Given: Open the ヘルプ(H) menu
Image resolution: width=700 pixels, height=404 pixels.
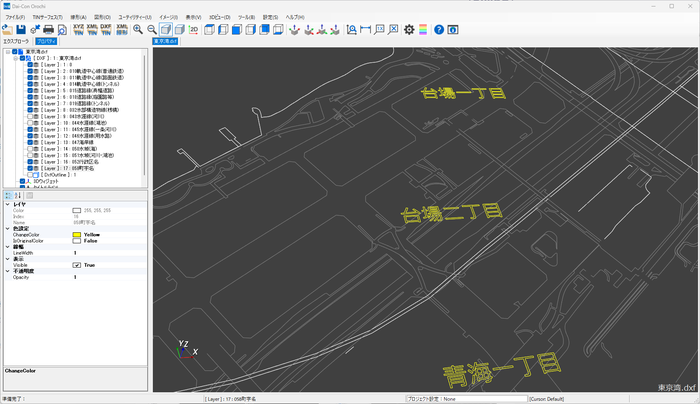Looking at the screenshot, I should tap(295, 17).
